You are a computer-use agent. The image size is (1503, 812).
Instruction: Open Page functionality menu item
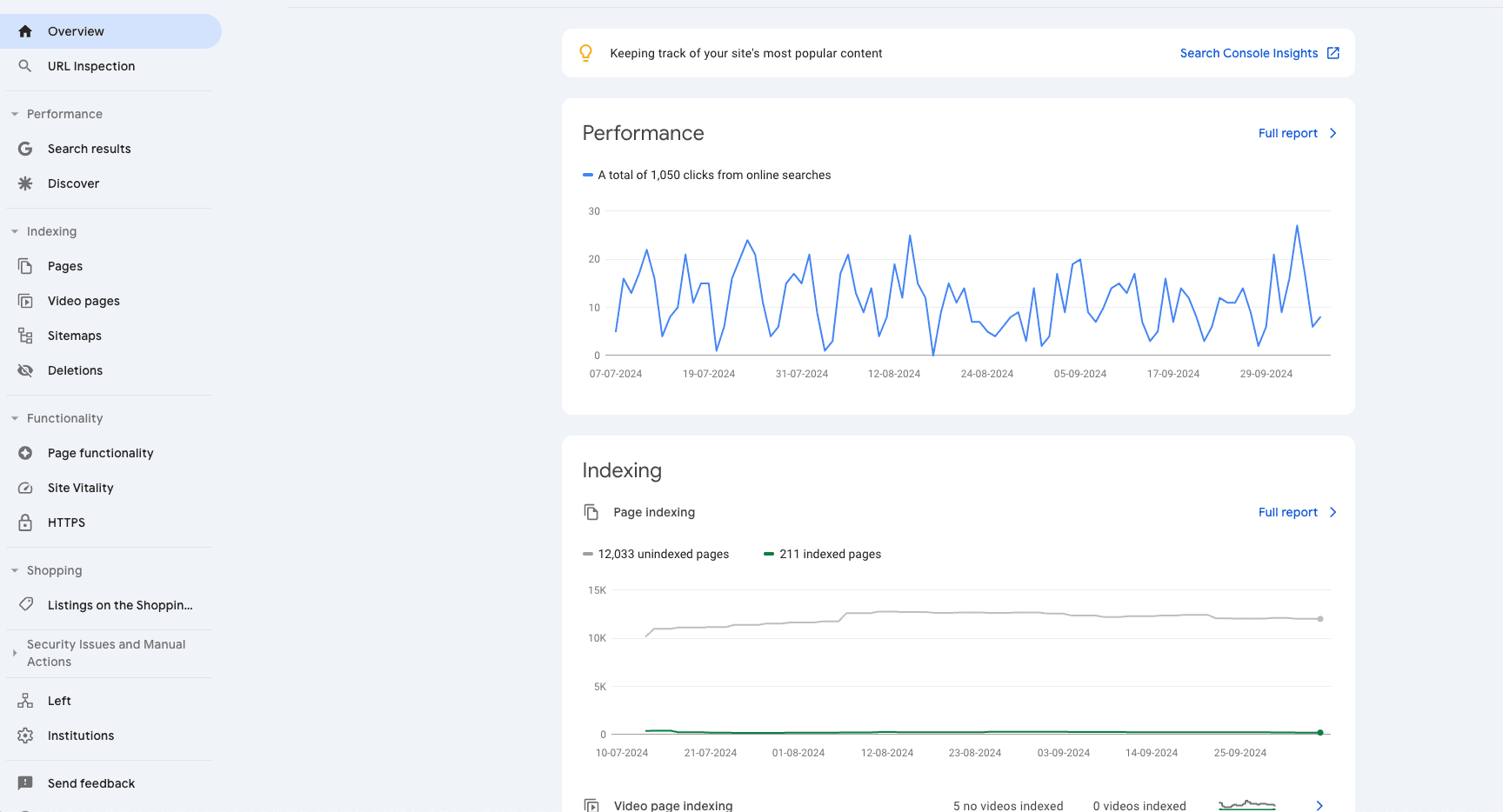[x=100, y=453]
